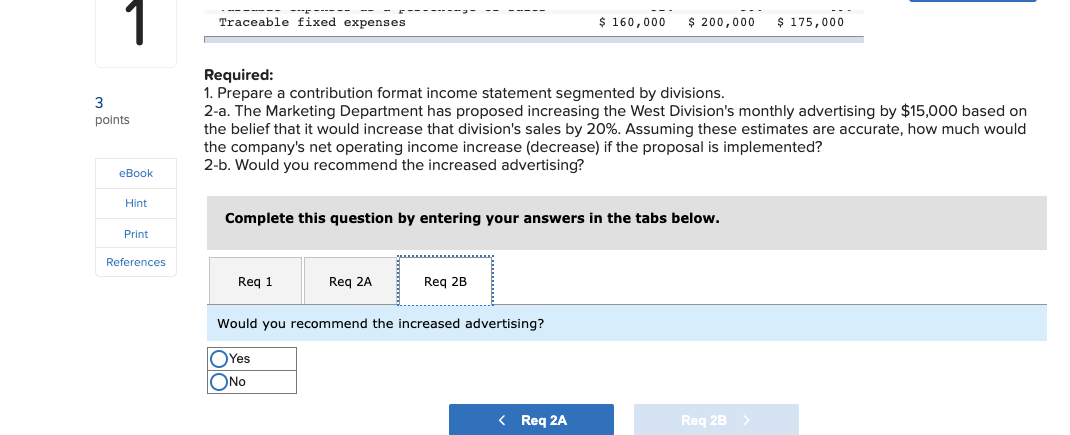The height and width of the screenshot is (435, 1070).
Task: Click the requirement 1 contribution format instruction text
Action: click(464, 93)
